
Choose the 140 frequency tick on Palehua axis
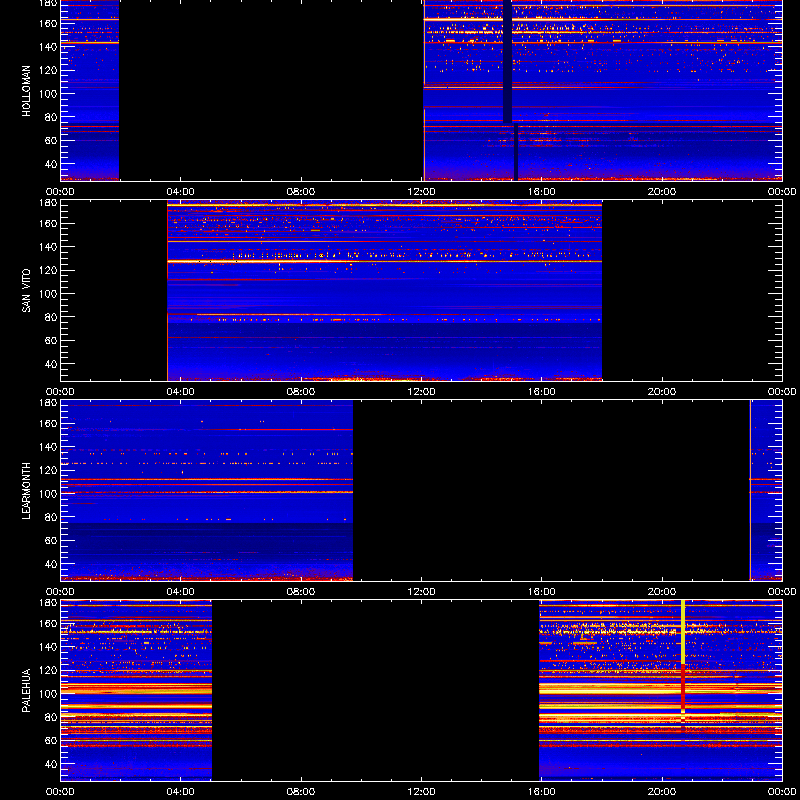coord(48,646)
